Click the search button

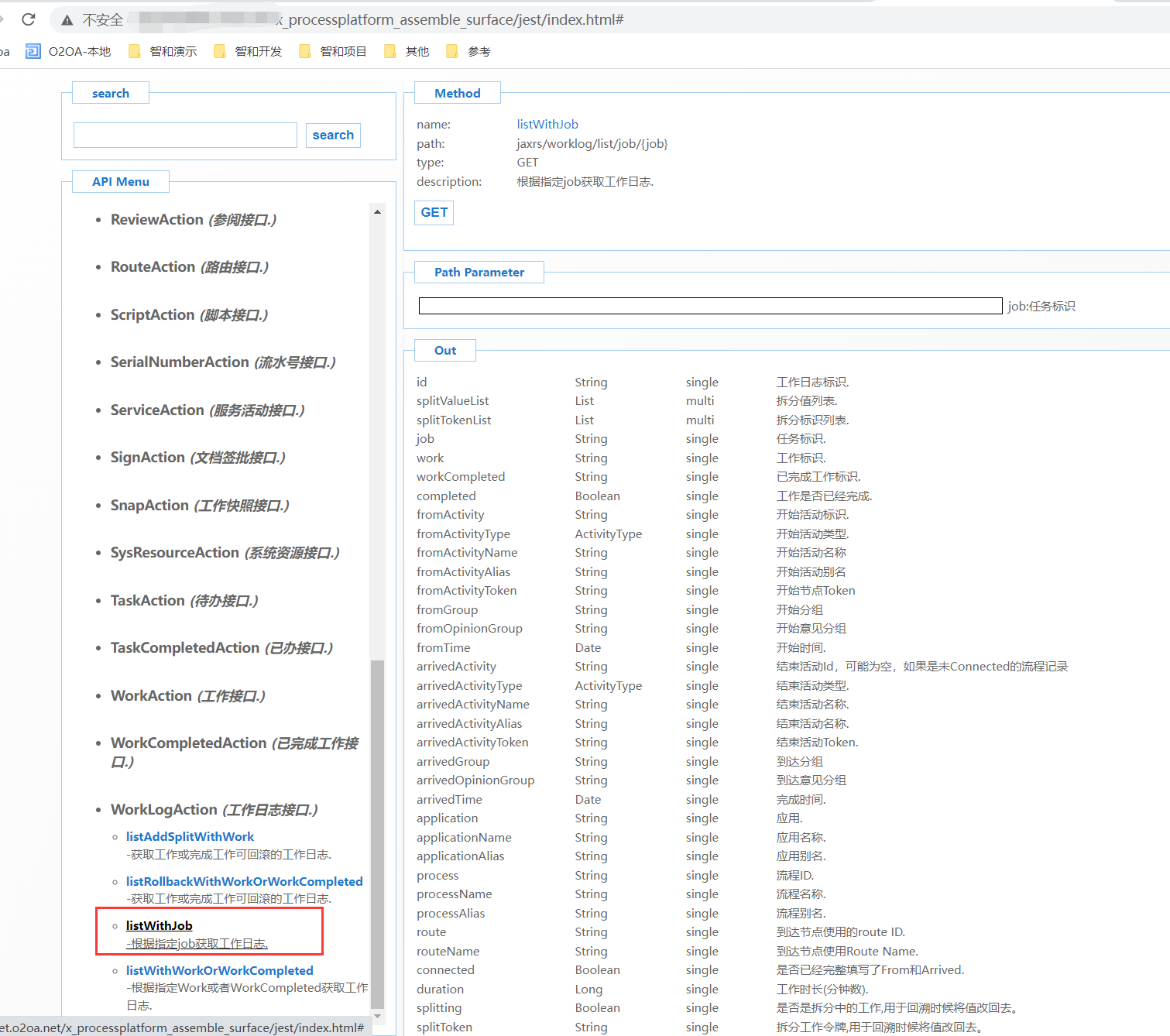(333, 136)
